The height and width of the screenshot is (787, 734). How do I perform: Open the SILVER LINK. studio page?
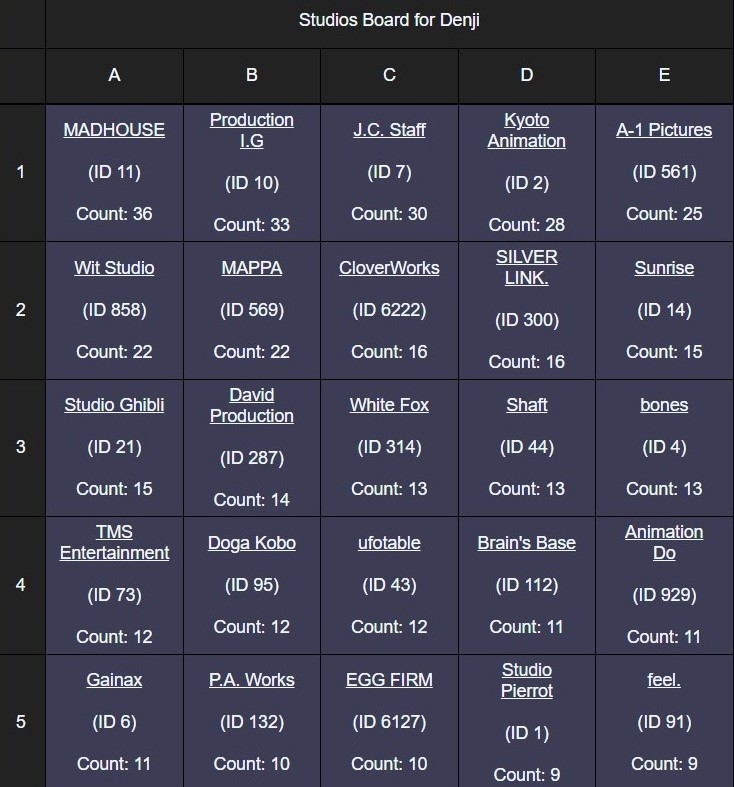pyautogui.click(x=526, y=267)
